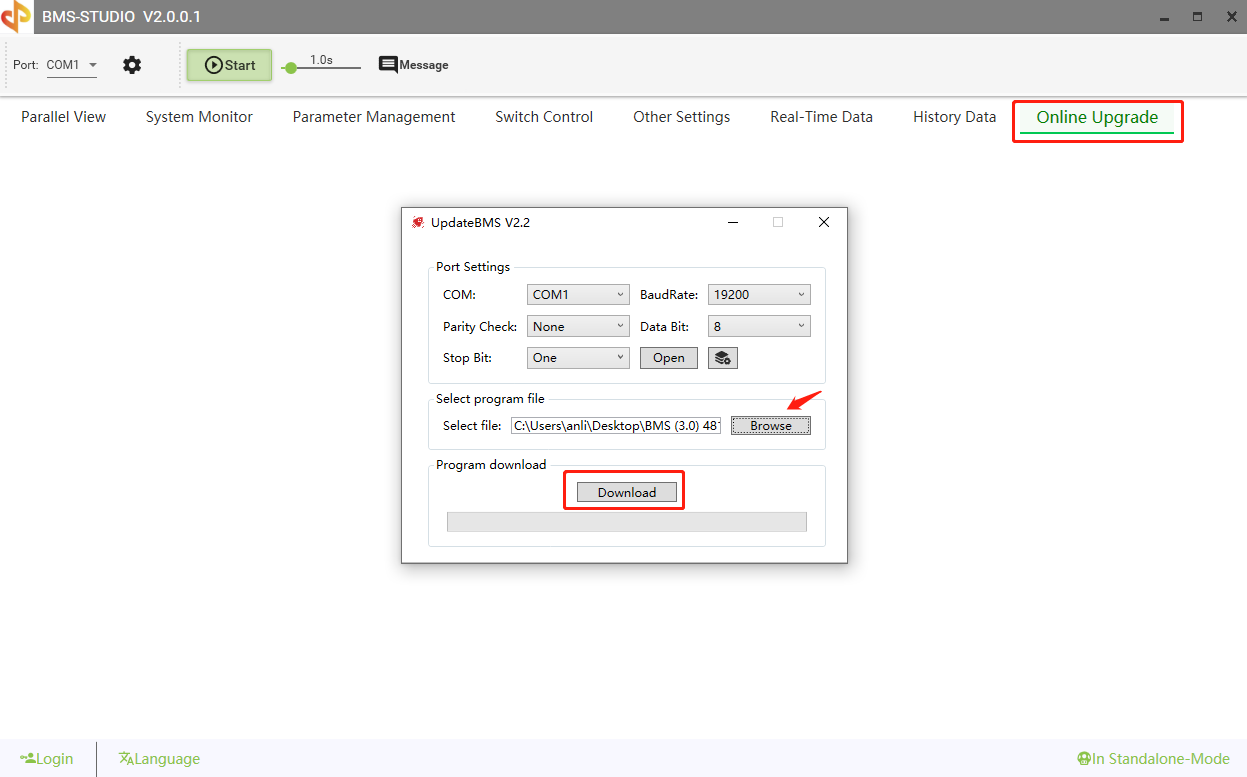Open the Parity Check dropdown

577,325
